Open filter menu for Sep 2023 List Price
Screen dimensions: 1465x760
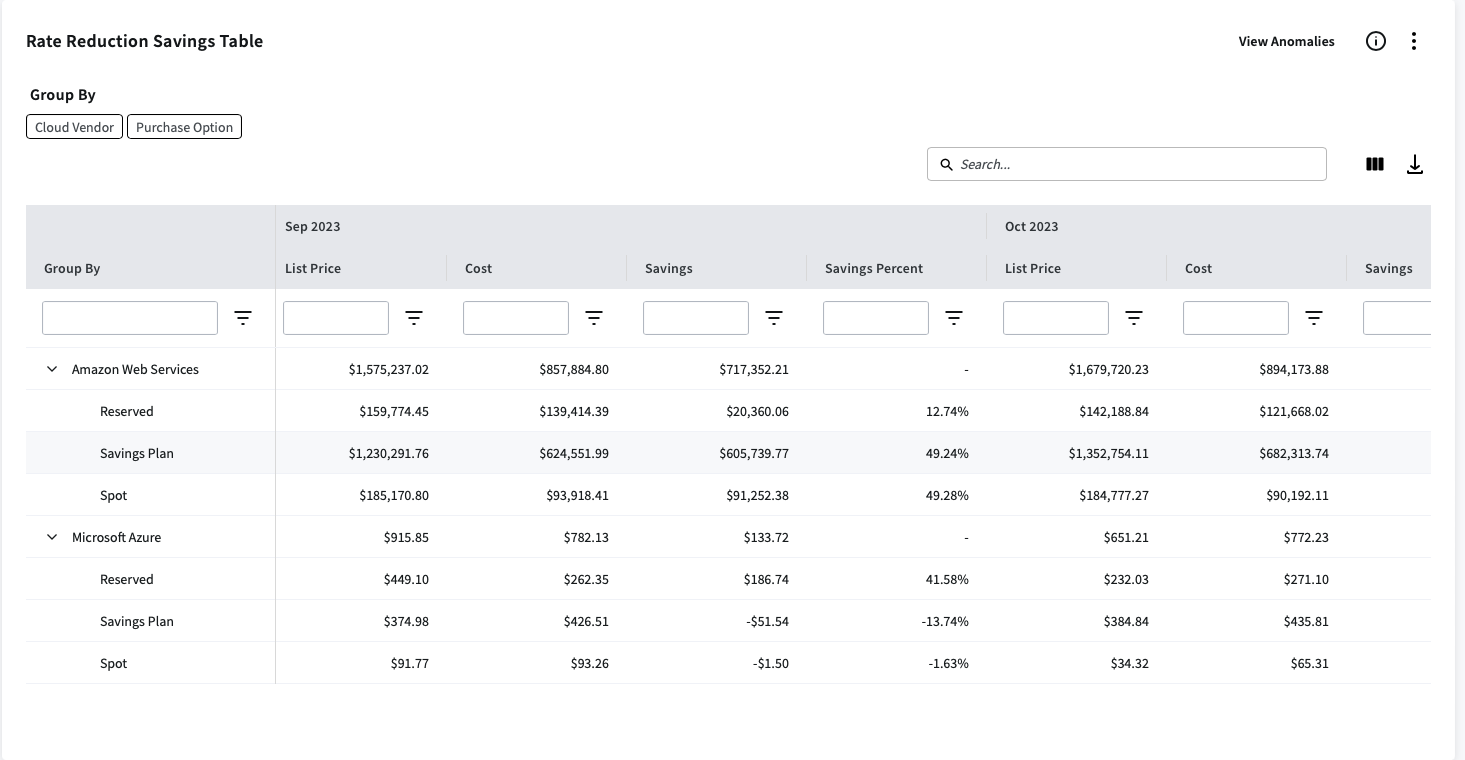(414, 318)
